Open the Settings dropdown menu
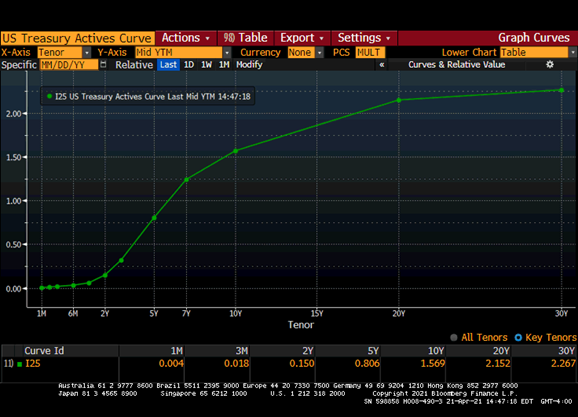The width and height of the screenshot is (578, 417). click(364, 38)
